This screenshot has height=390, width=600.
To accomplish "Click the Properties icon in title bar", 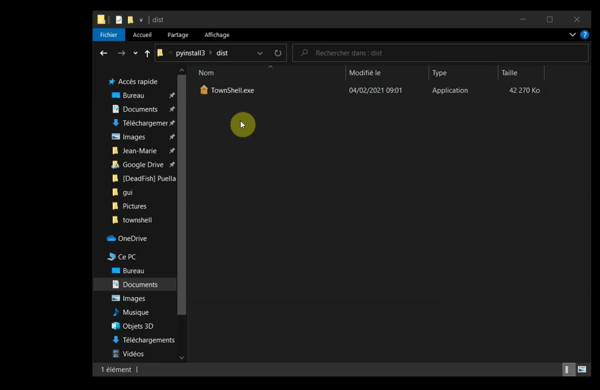I will [x=119, y=20].
